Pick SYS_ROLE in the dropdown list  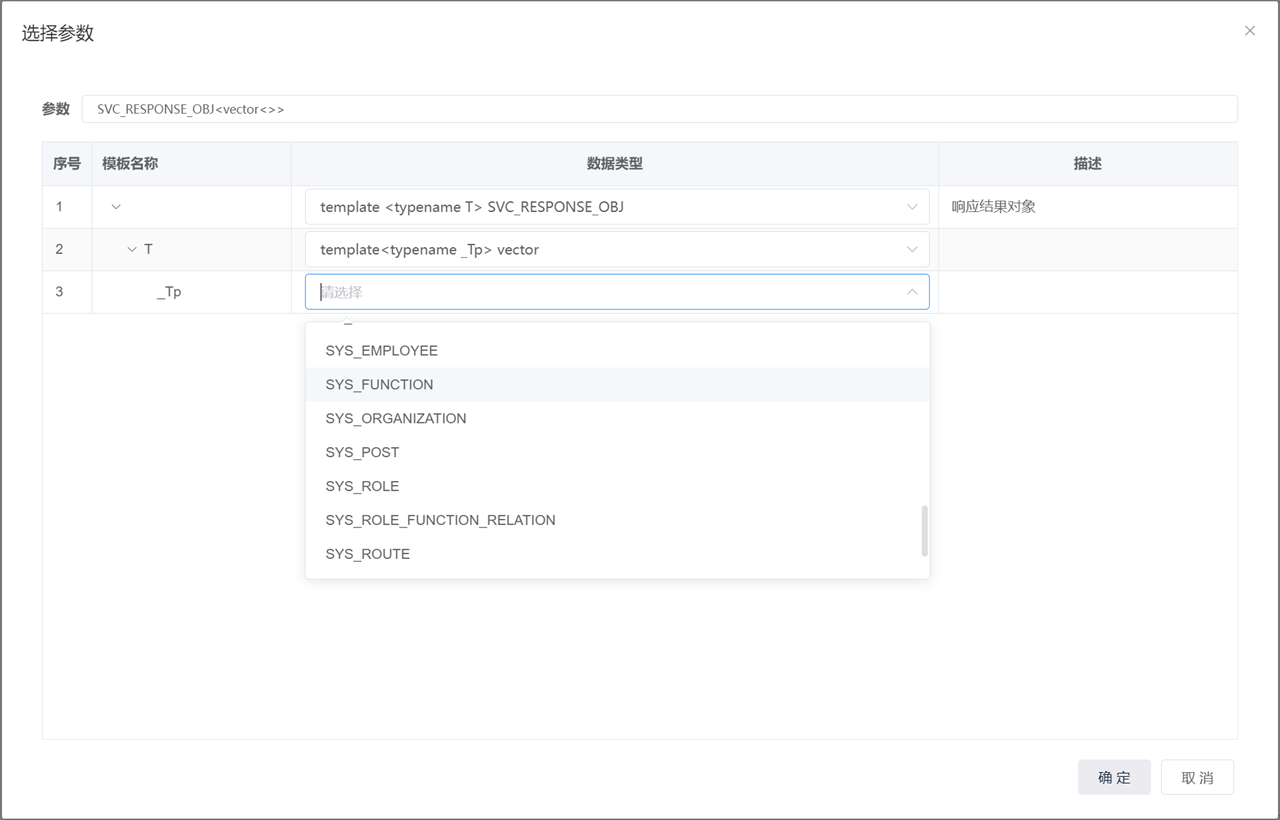[617, 486]
